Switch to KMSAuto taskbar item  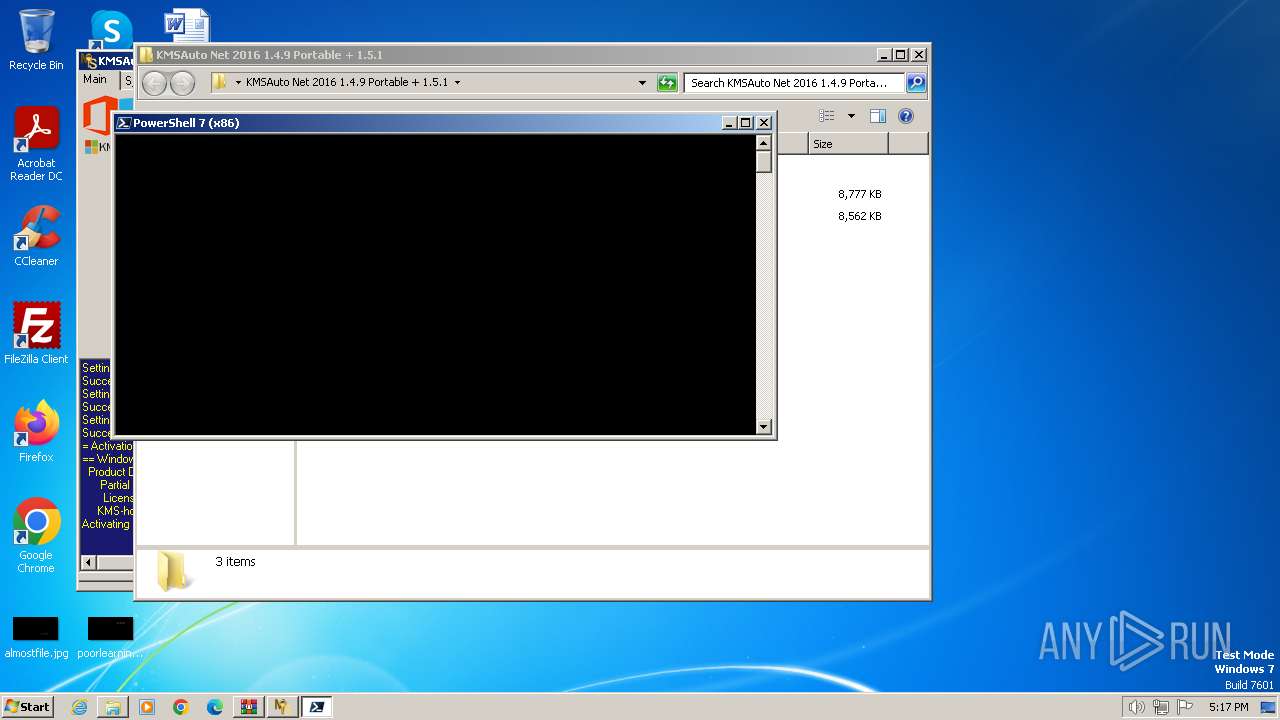282,707
